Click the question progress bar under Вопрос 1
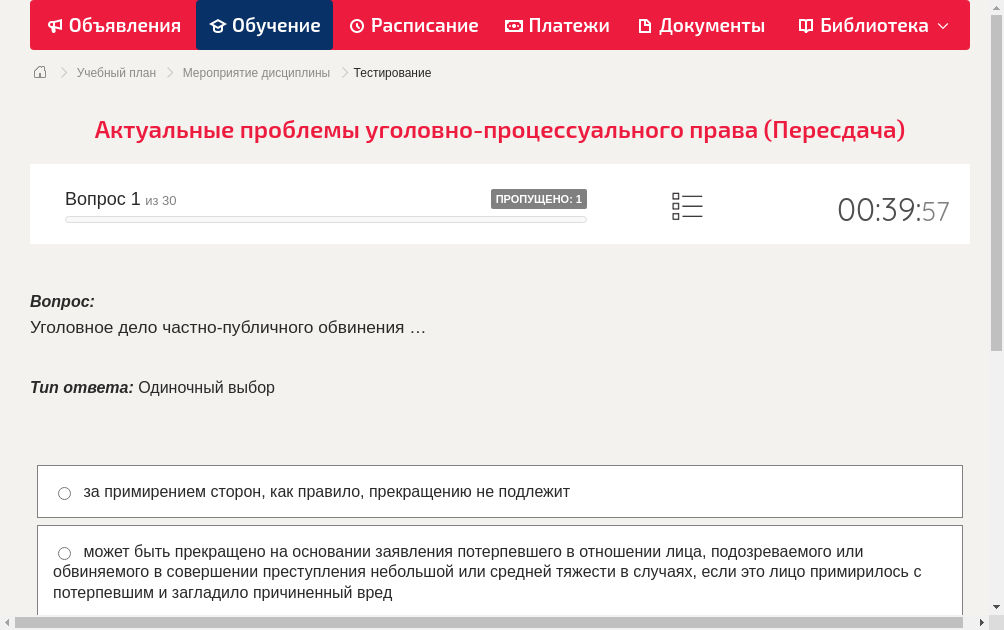This screenshot has width=1004, height=630. click(325, 218)
